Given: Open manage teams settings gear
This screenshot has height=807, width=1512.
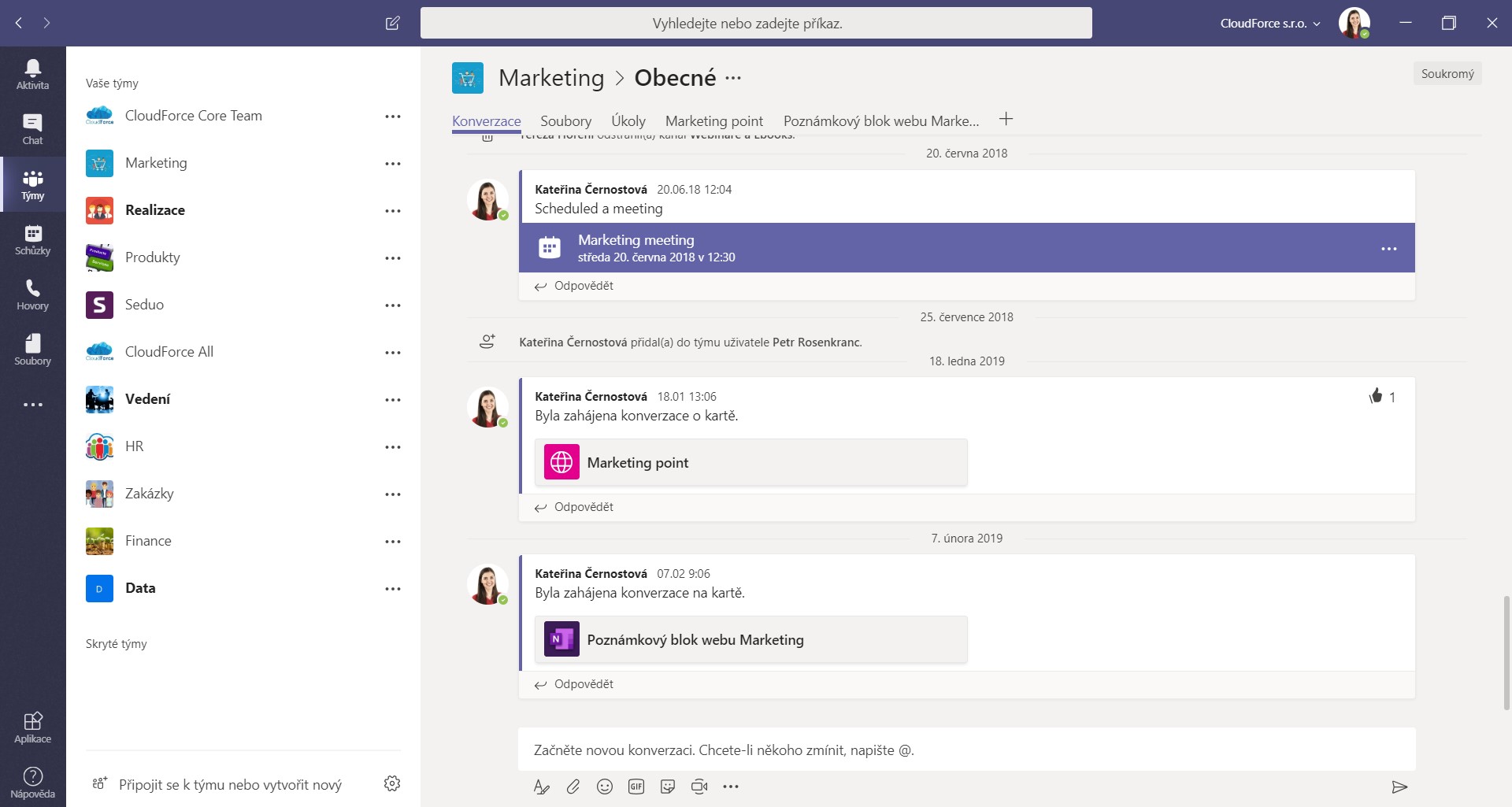Looking at the screenshot, I should pos(392,783).
